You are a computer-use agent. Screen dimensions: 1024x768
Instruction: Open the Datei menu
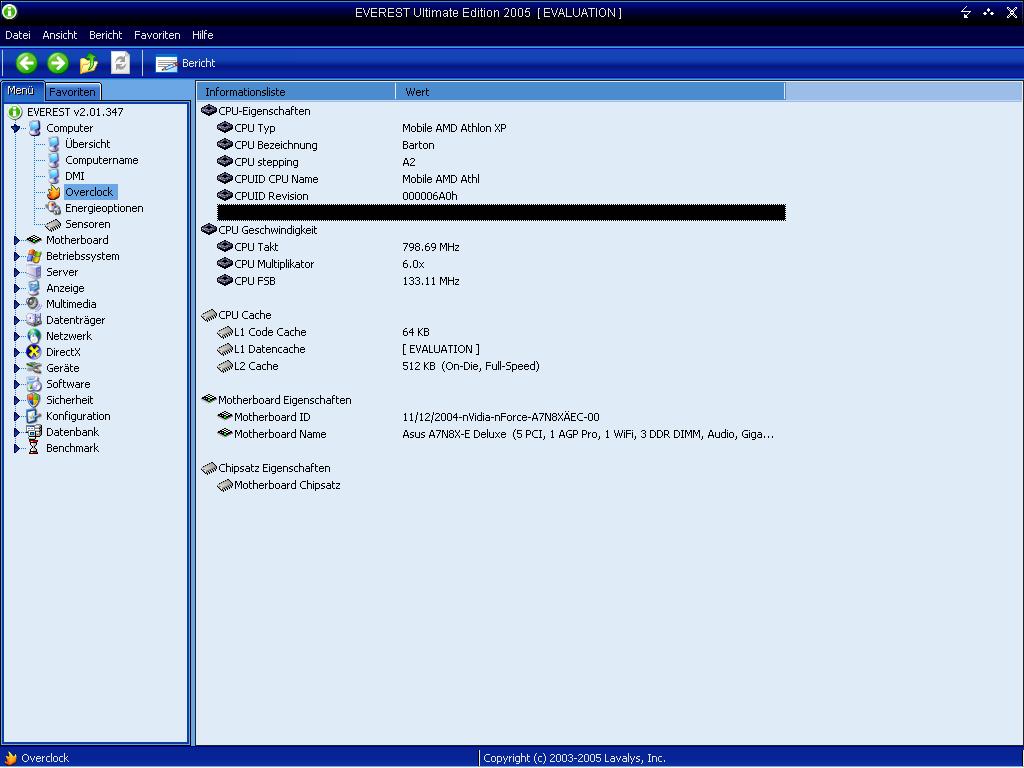[x=18, y=35]
